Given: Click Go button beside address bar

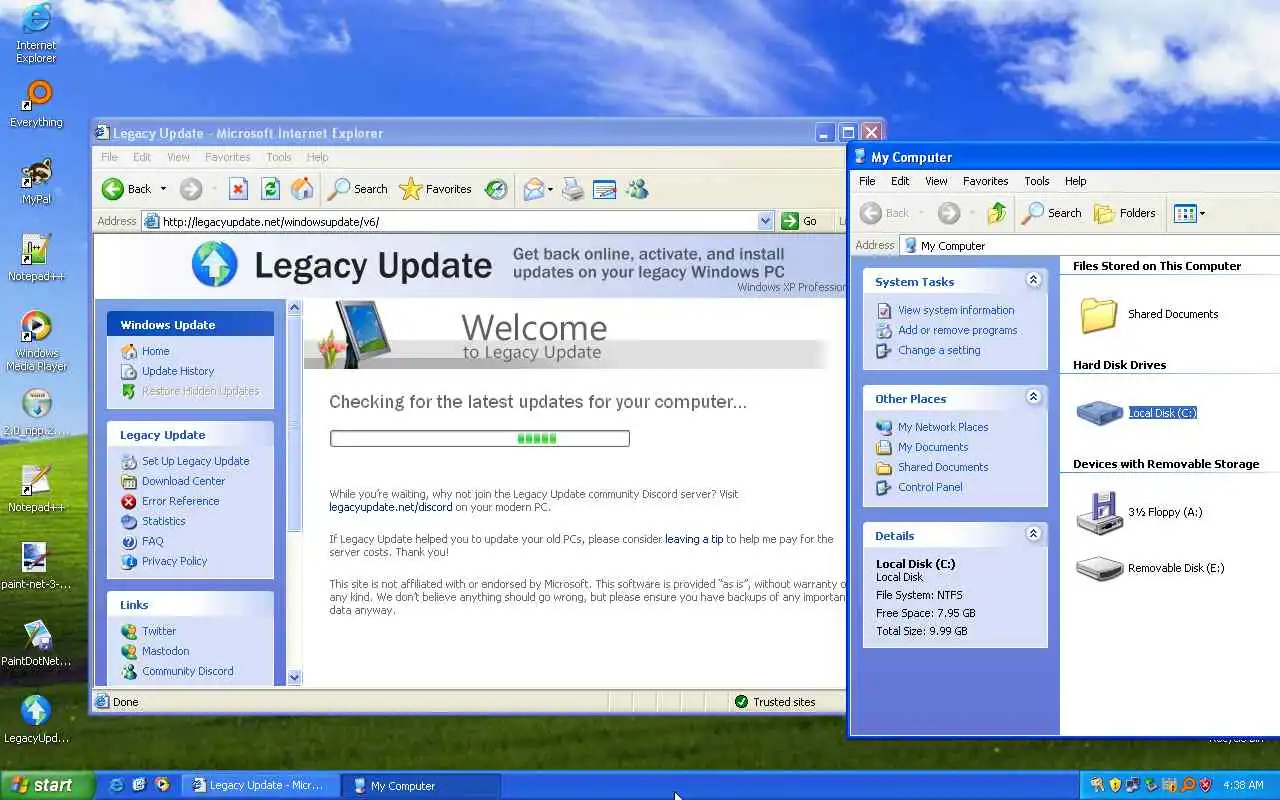Looking at the screenshot, I should click(x=800, y=221).
